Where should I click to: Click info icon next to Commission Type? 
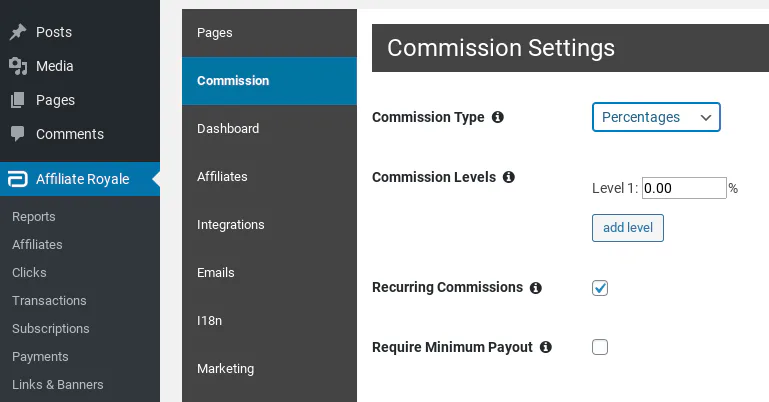click(x=498, y=117)
